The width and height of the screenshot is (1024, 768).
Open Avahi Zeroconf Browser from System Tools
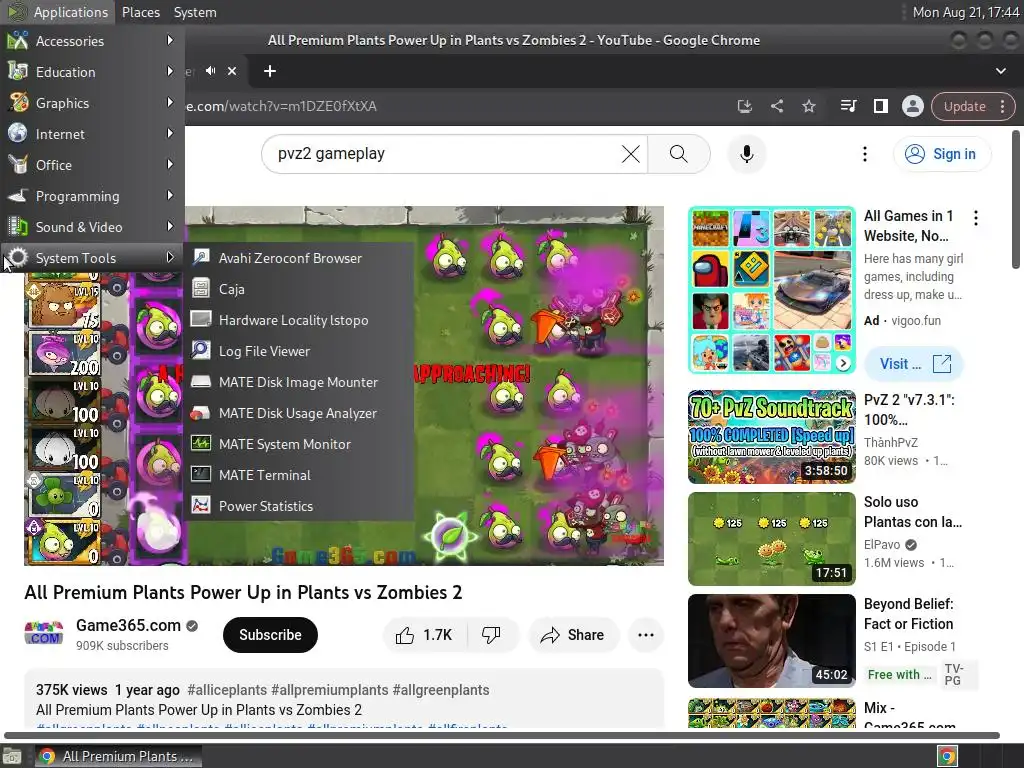[298, 258]
